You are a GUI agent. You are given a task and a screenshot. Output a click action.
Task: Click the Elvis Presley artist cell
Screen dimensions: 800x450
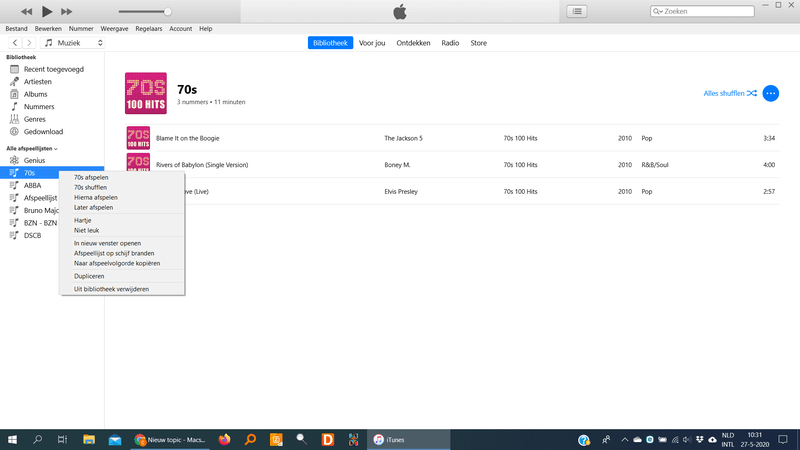pos(401,191)
